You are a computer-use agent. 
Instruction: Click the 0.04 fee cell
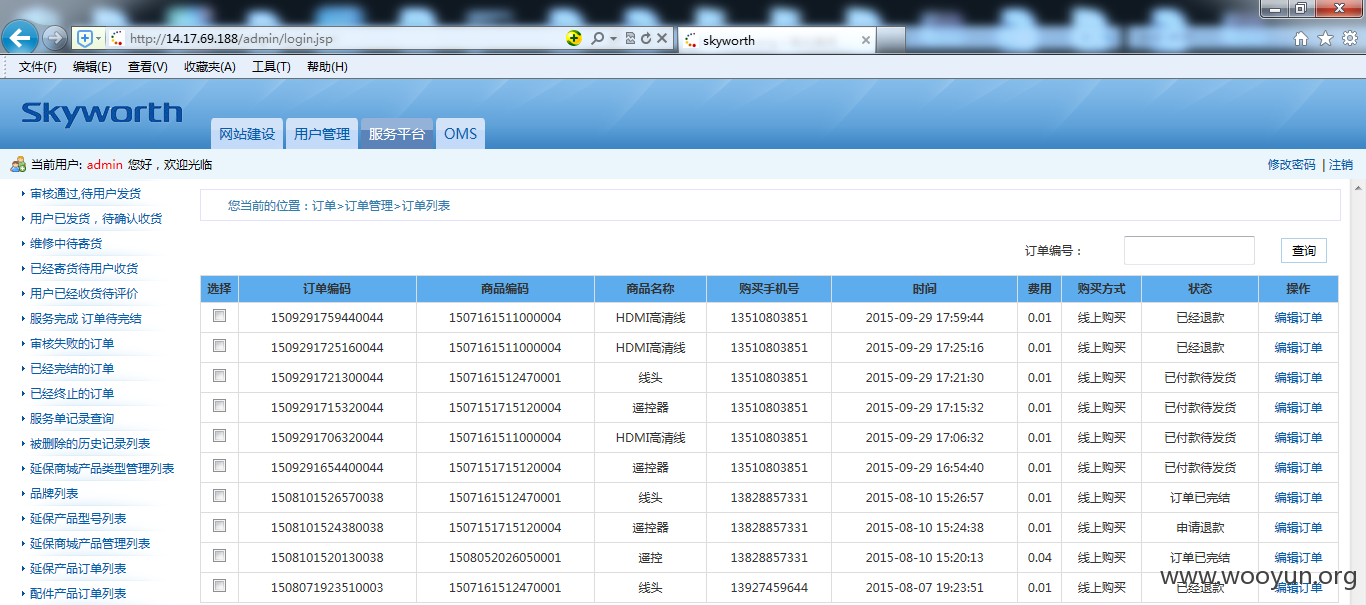click(1039, 558)
